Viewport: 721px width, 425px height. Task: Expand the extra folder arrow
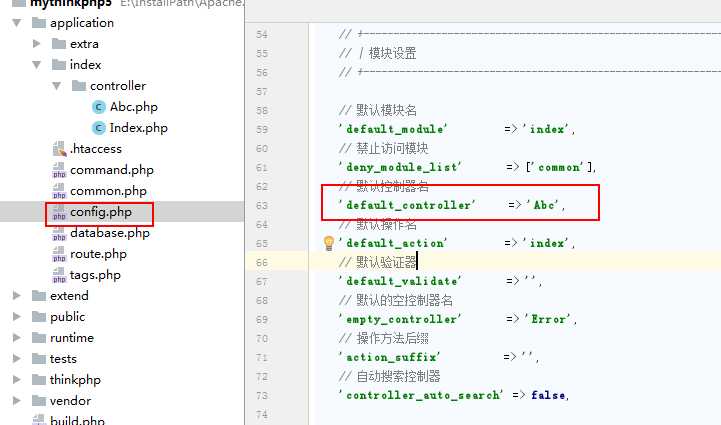(37, 44)
